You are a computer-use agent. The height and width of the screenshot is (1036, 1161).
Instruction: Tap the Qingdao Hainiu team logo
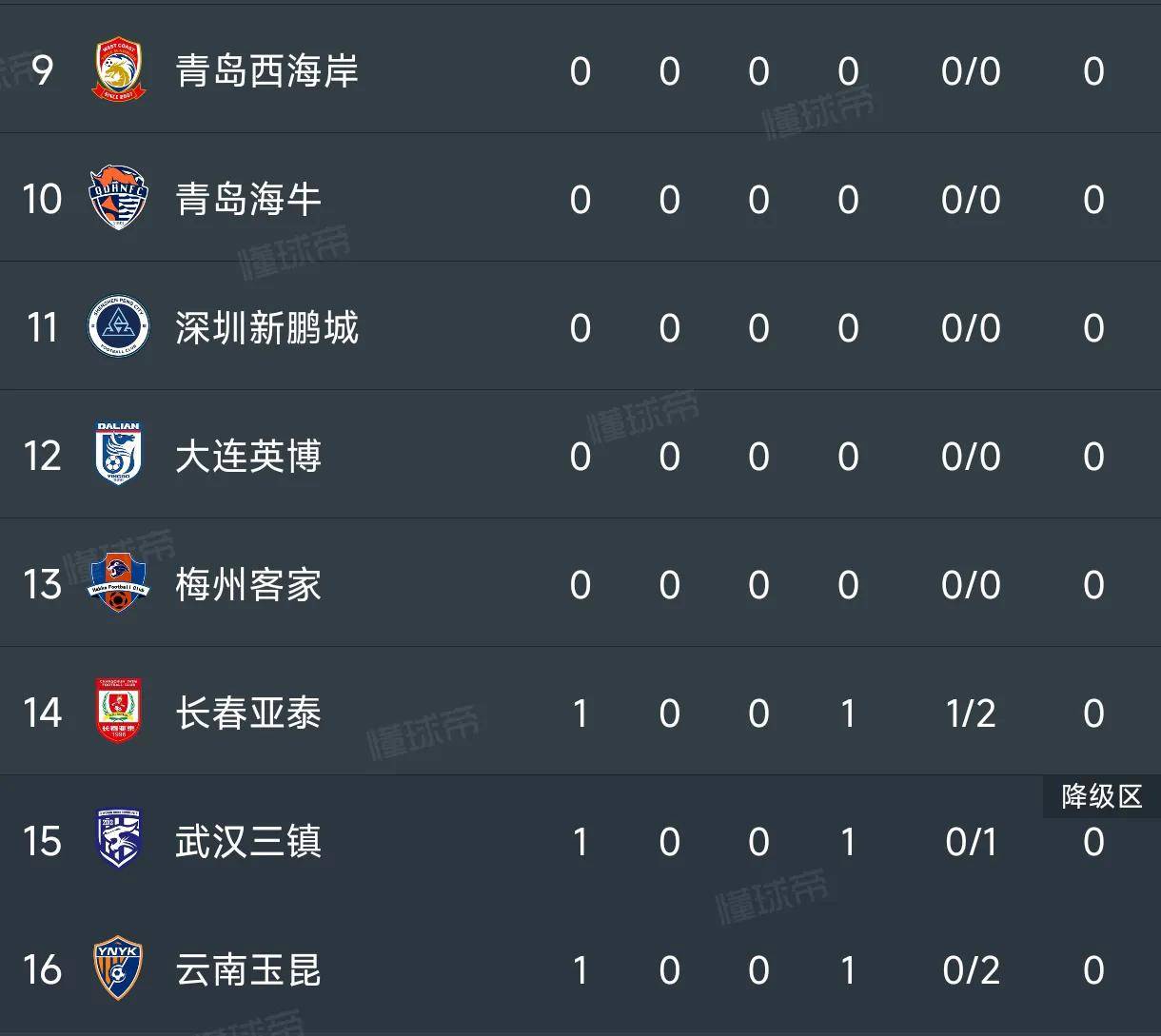pos(119,199)
